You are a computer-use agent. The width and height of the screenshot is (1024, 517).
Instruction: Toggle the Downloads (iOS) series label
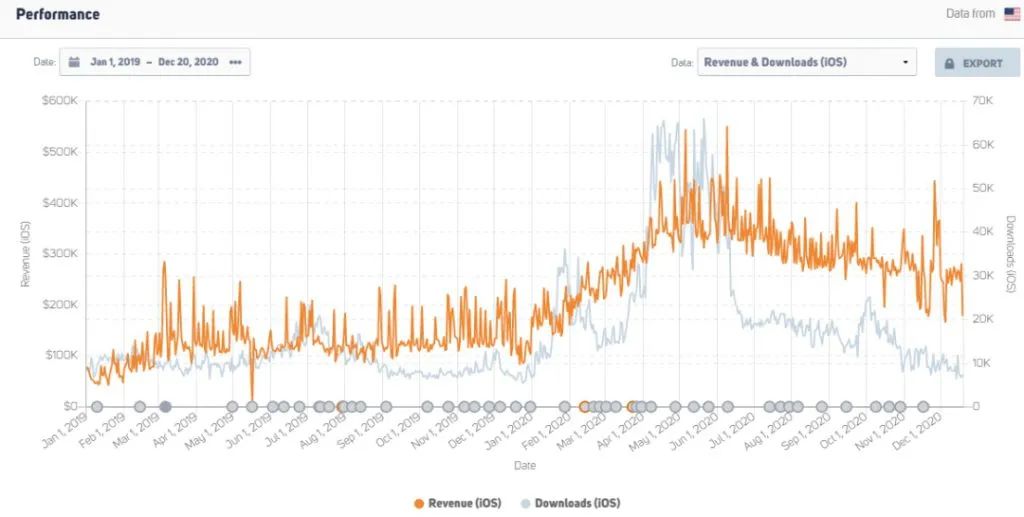pyautogui.click(x=577, y=502)
